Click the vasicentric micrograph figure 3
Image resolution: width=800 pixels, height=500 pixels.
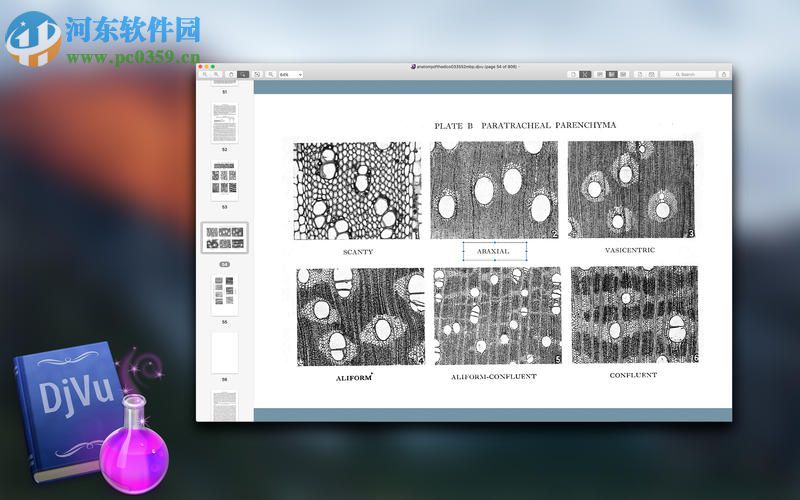pyautogui.click(x=631, y=189)
